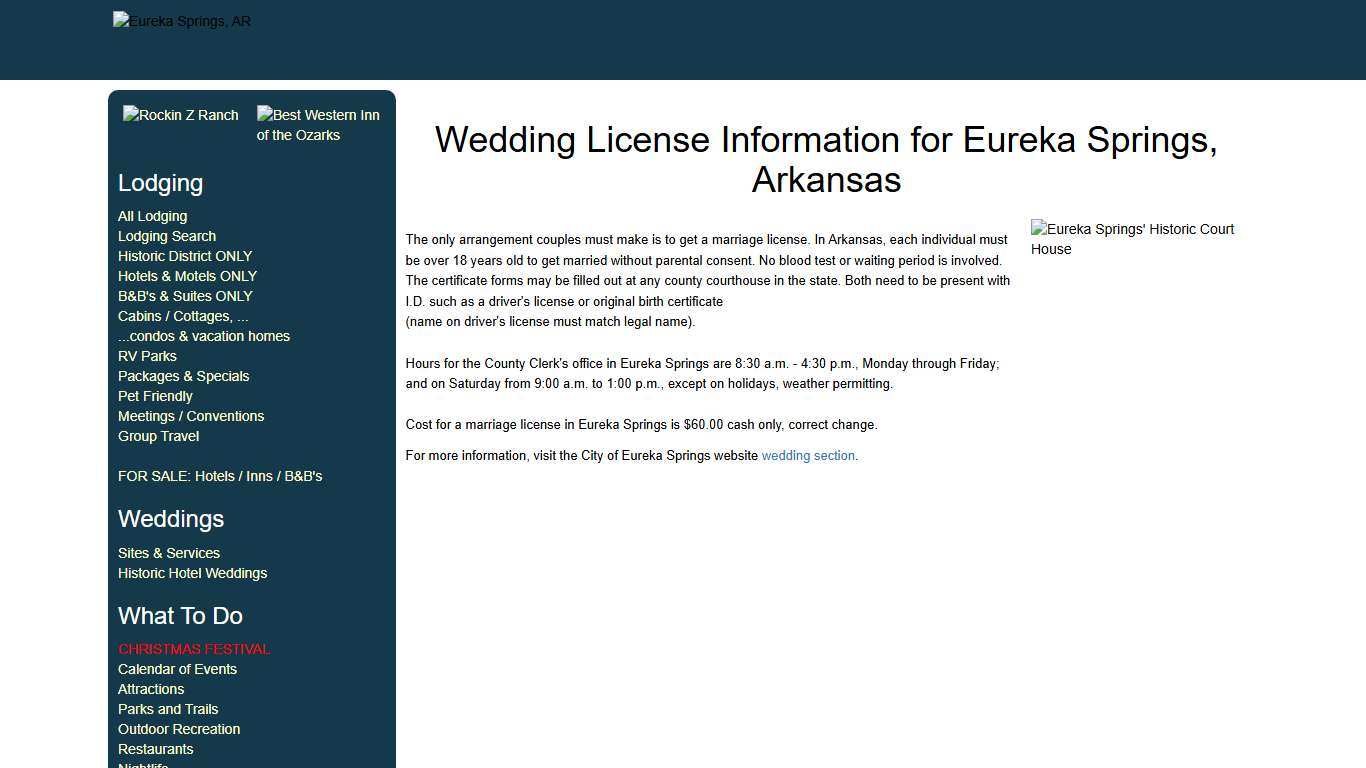Open Meetings / Conventions page

click(191, 416)
